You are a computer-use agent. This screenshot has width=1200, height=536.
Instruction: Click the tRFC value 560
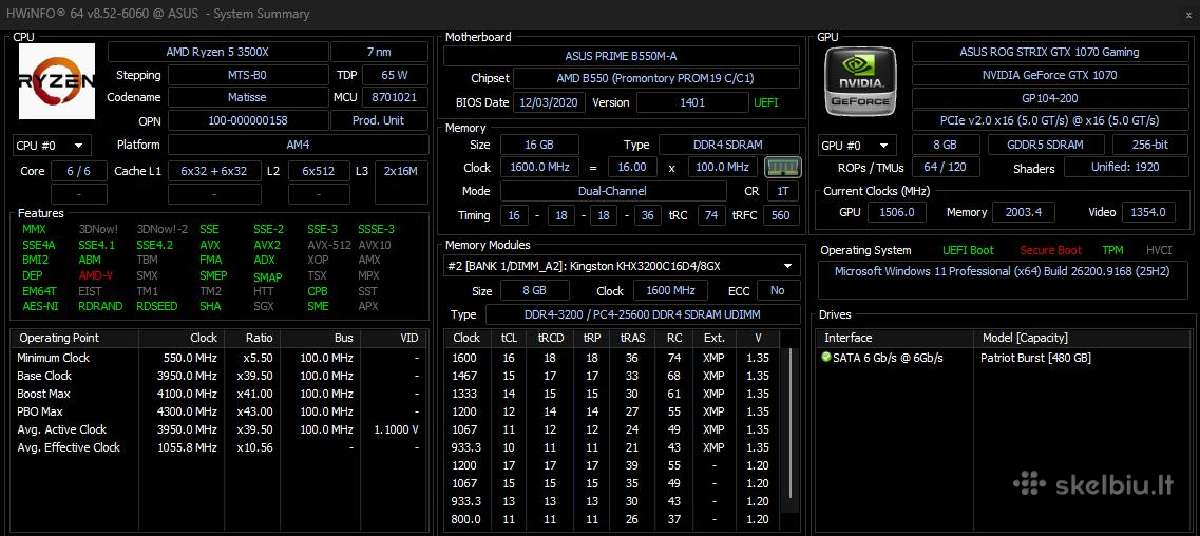[781, 215]
